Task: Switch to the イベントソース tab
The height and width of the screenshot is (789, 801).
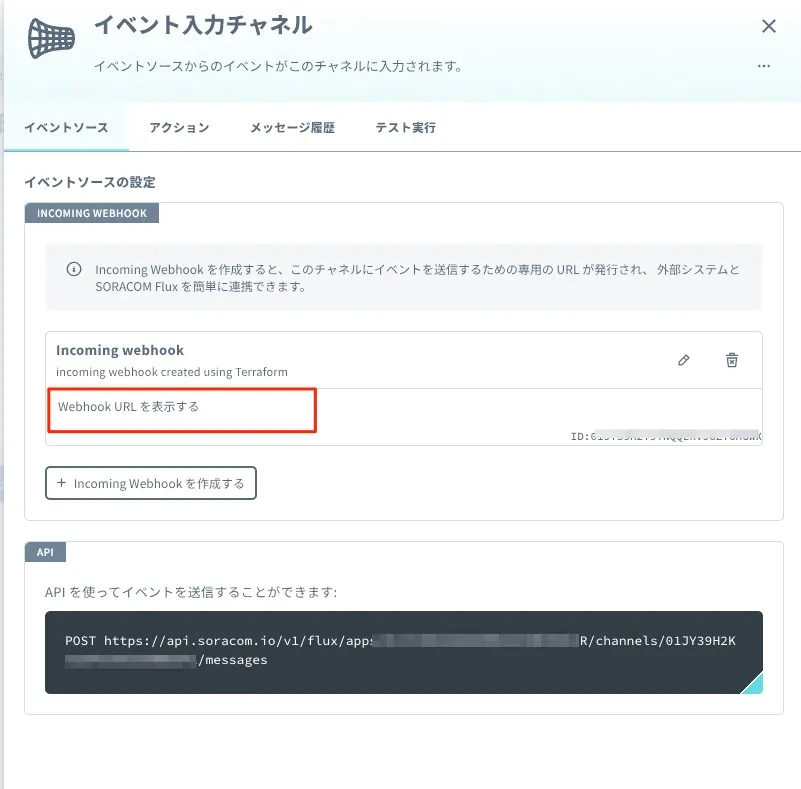Action: pyautogui.click(x=66, y=127)
